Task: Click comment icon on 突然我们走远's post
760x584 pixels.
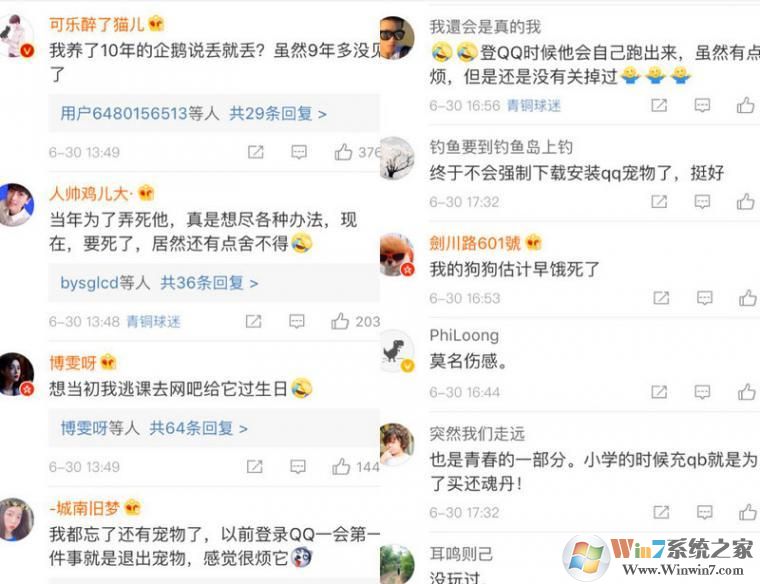Action: click(704, 512)
